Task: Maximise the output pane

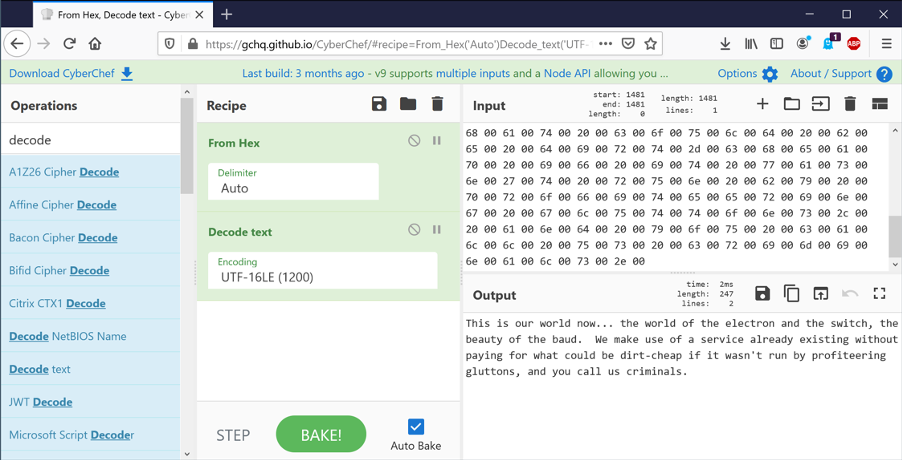Action: pyautogui.click(x=880, y=294)
